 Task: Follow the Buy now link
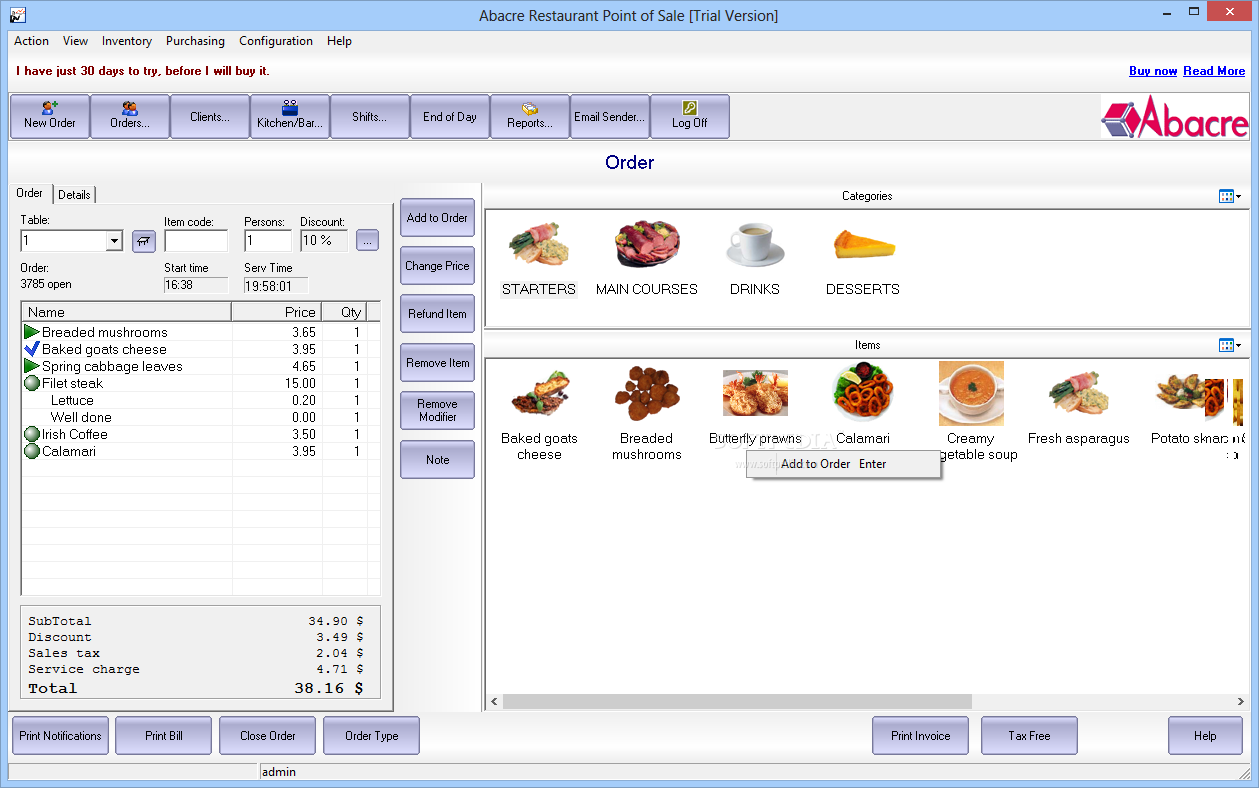[x=1153, y=71]
